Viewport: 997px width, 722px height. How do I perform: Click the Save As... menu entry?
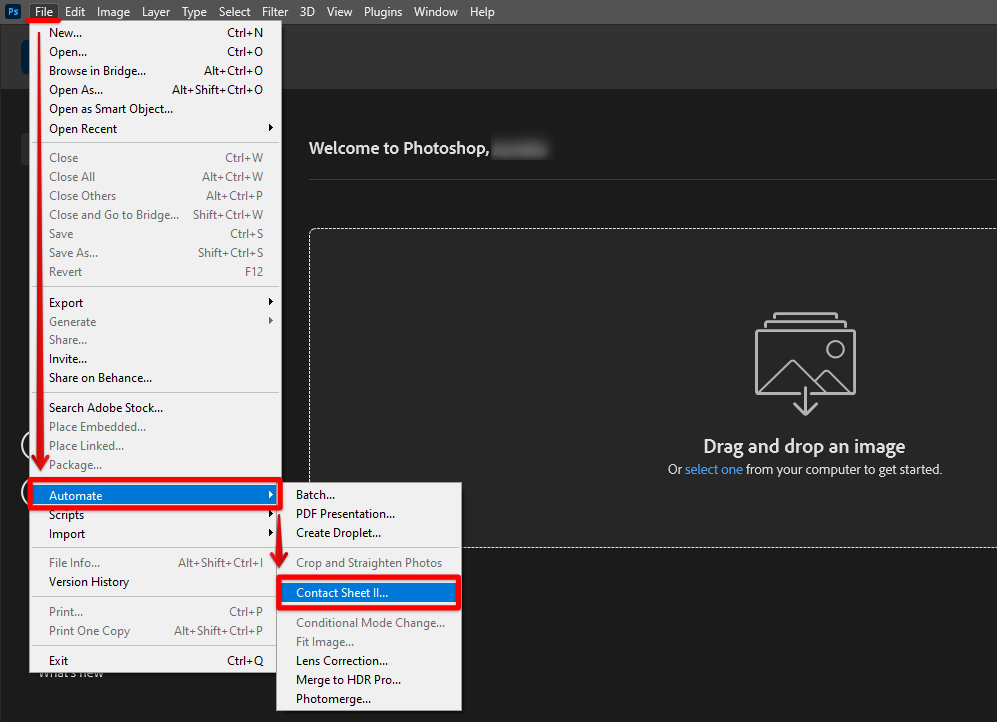tap(156, 253)
